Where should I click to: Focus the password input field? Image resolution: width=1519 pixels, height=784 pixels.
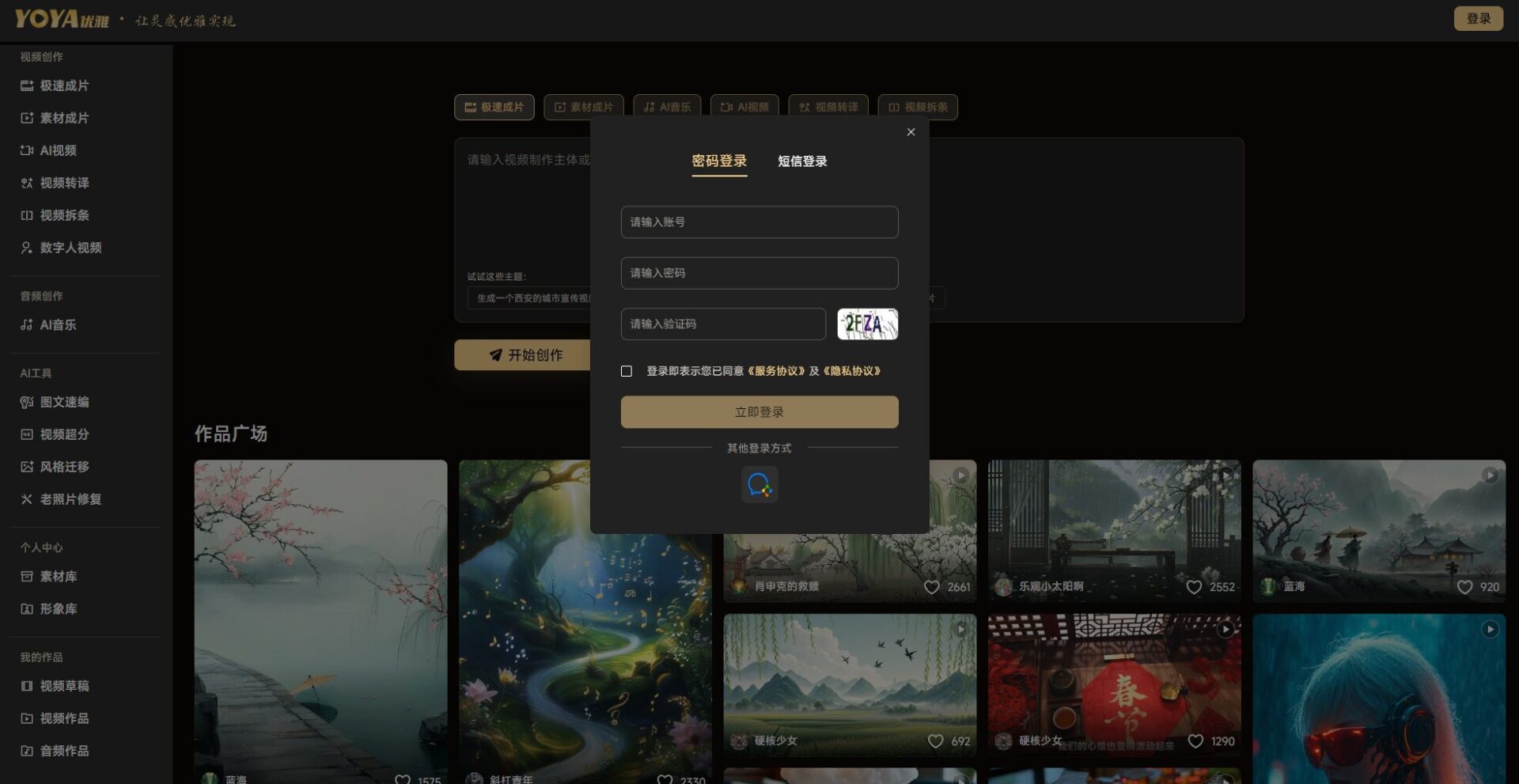tap(759, 273)
